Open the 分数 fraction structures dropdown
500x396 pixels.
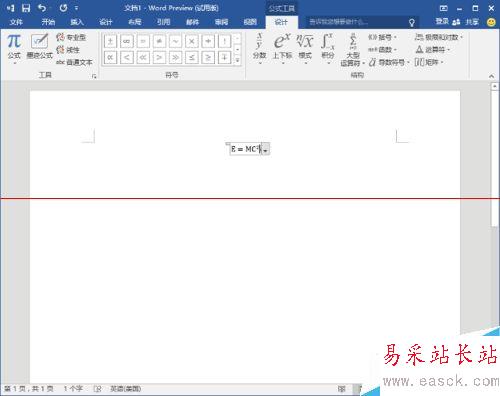tap(259, 49)
